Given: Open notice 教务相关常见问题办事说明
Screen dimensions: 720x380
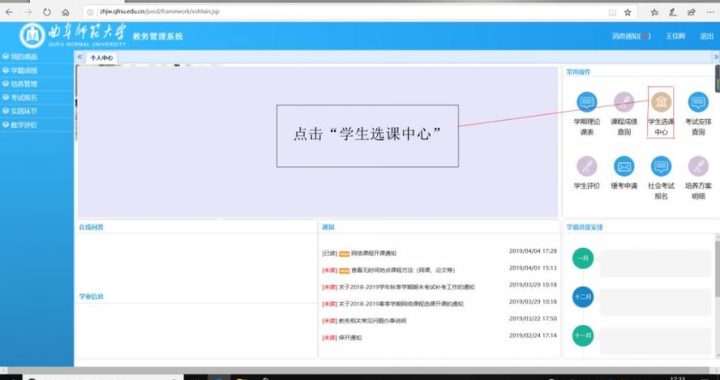Looking at the screenshot, I should [372, 321].
